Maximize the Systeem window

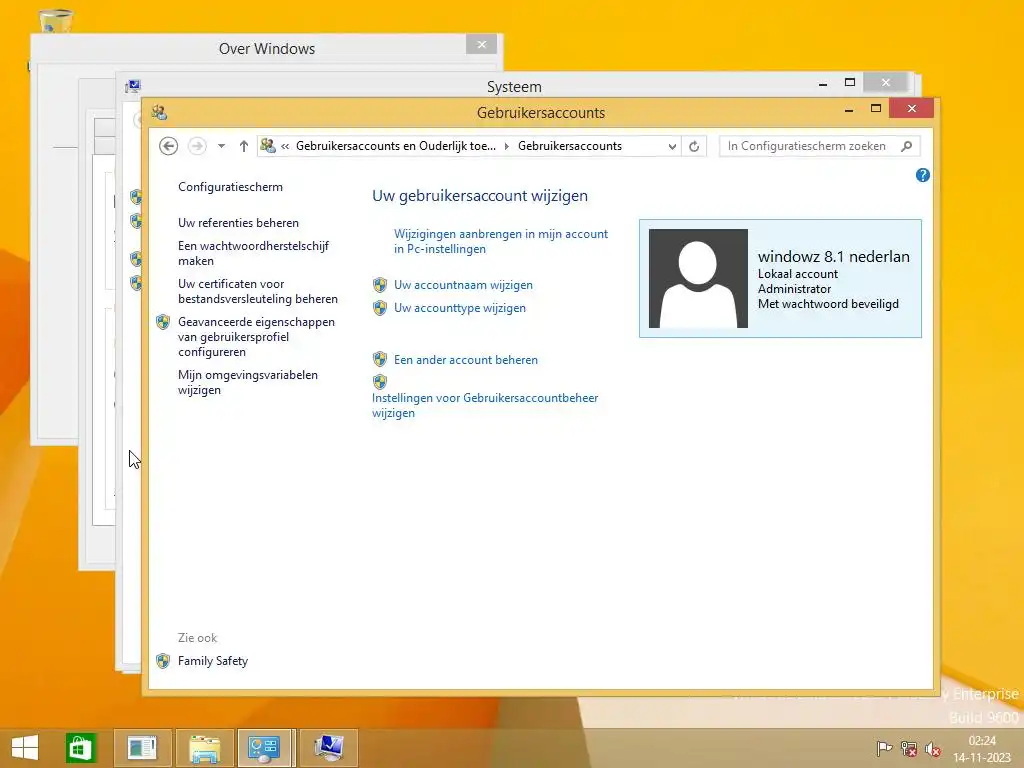point(850,82)
